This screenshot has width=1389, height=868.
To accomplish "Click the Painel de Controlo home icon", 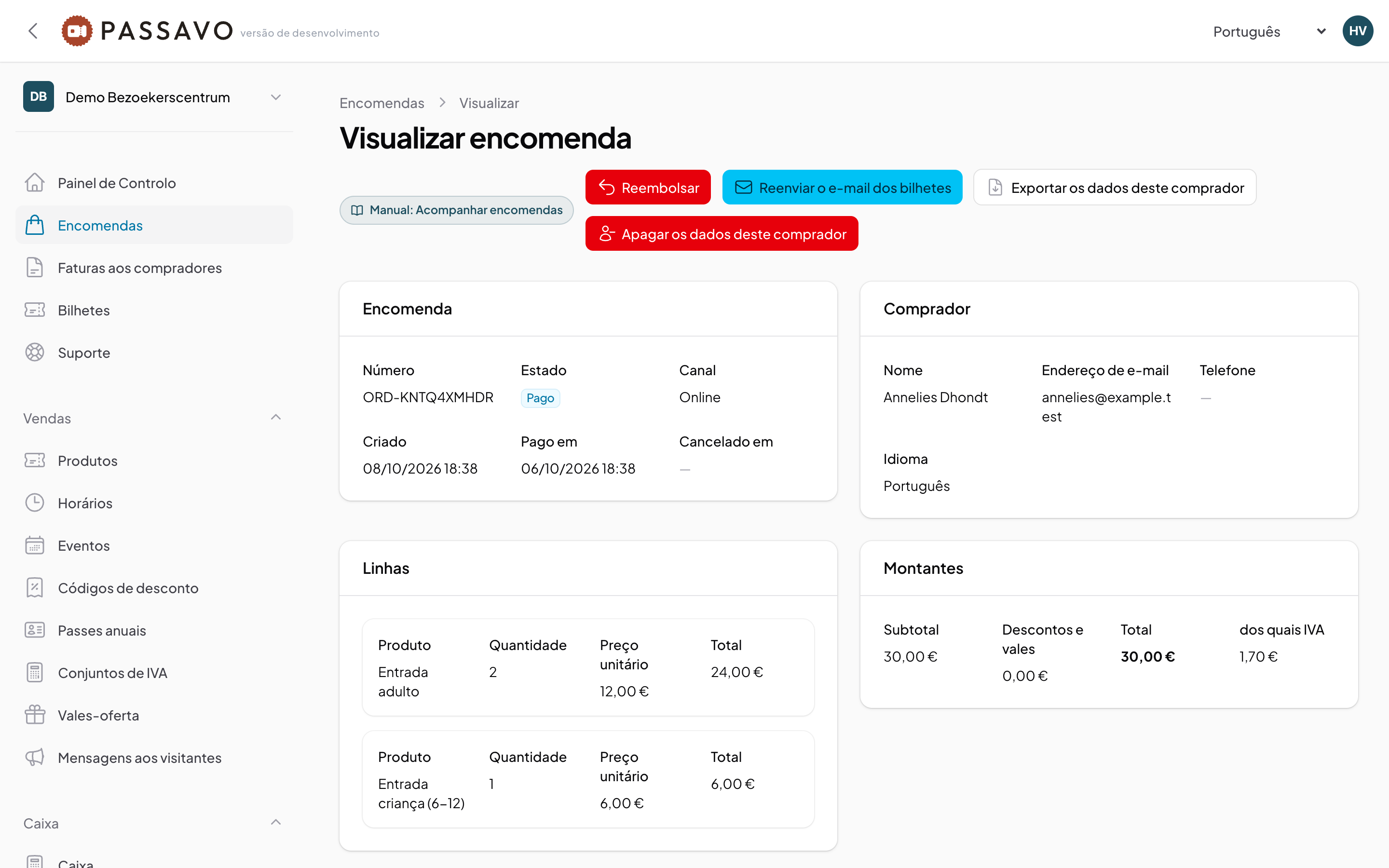I will (34, 183).
